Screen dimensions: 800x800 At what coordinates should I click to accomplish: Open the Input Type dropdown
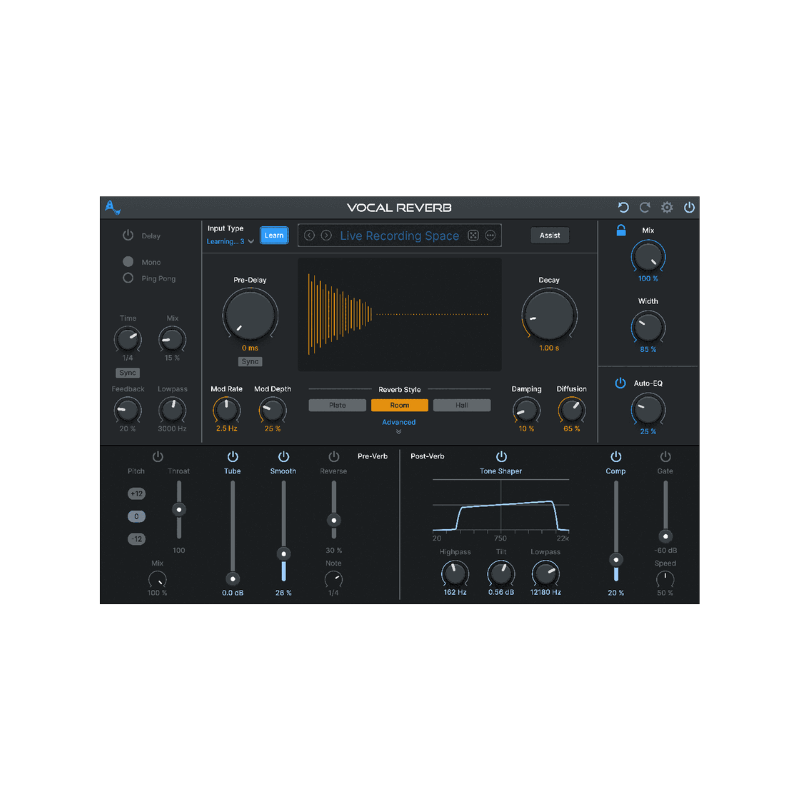coord(227,242)
